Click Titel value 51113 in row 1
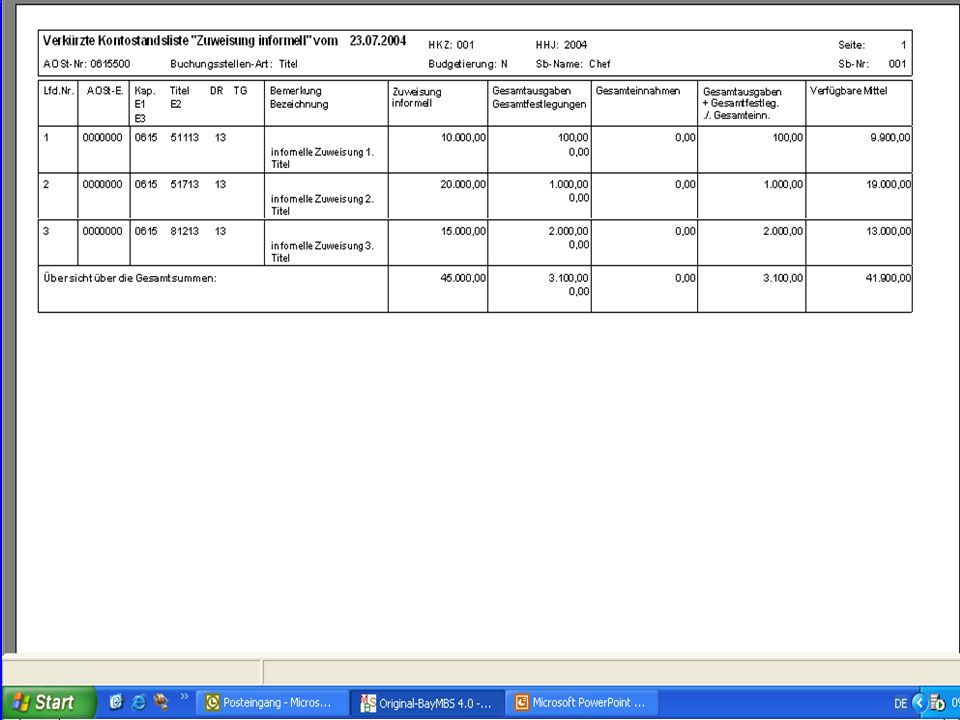 [184, 138]
